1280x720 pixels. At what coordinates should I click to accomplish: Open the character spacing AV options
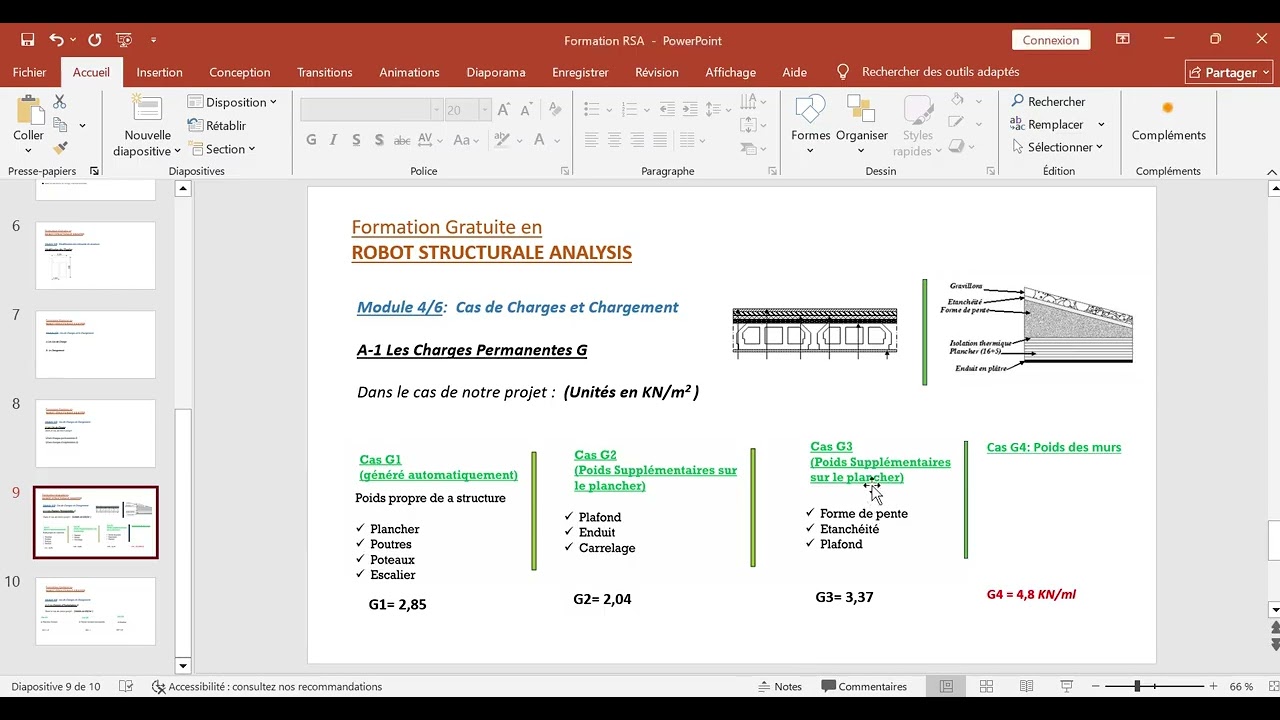(430, 140)
